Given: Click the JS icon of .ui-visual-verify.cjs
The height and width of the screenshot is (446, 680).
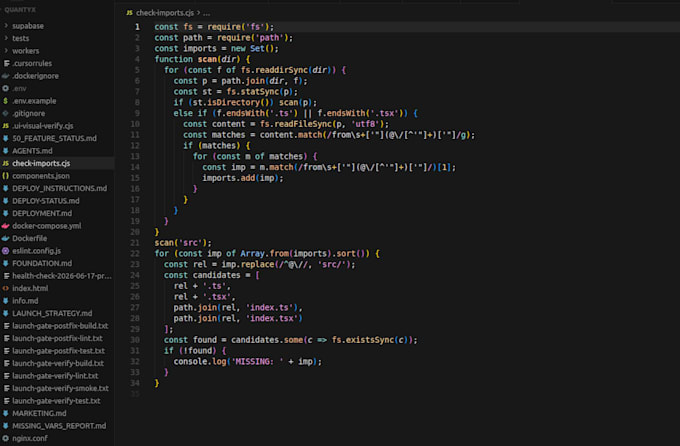Looking at the screenshot, I should [x=6, y=126].
